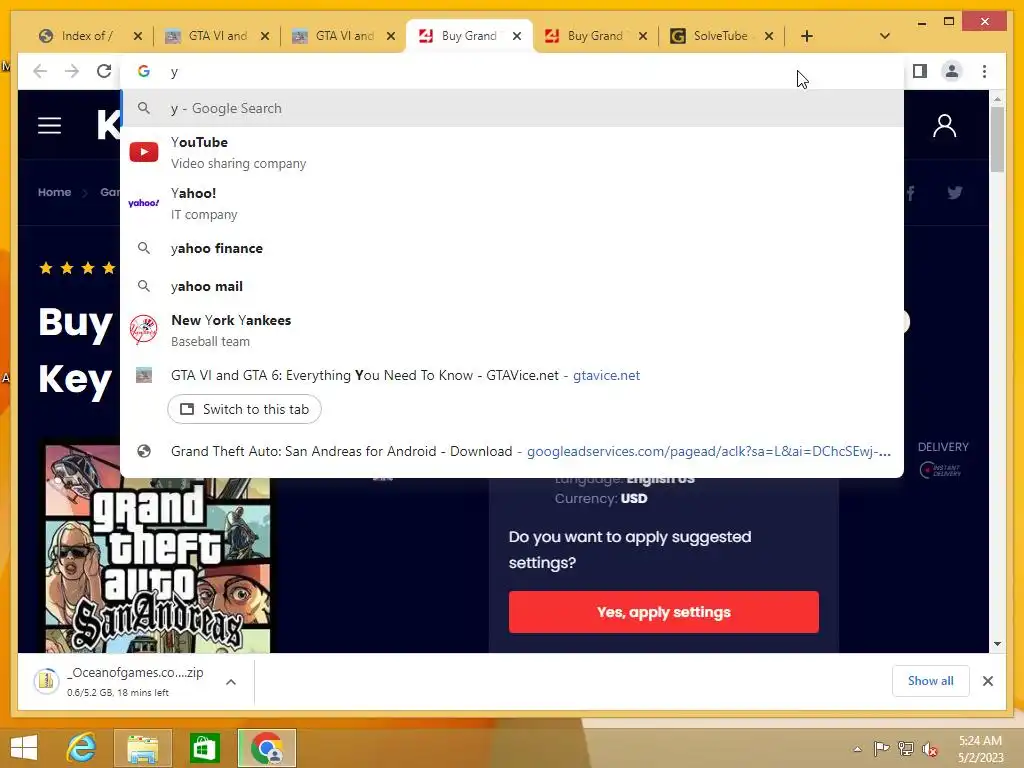Select the 'yahoo mail' suggestion

[512, 286]
